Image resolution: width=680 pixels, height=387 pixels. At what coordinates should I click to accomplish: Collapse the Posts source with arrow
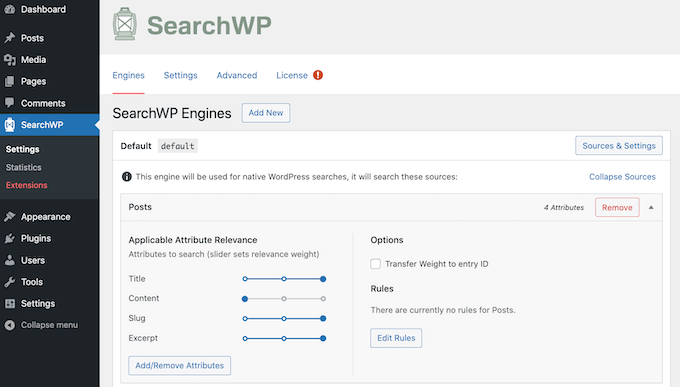coord(651,207)
